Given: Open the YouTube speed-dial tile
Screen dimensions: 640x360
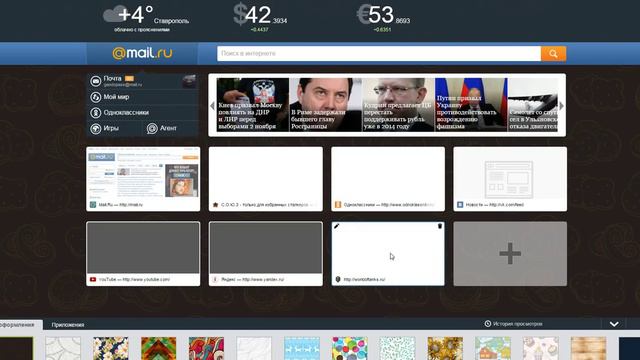Looking at the screenshot, I should click(x=143, y=253).
